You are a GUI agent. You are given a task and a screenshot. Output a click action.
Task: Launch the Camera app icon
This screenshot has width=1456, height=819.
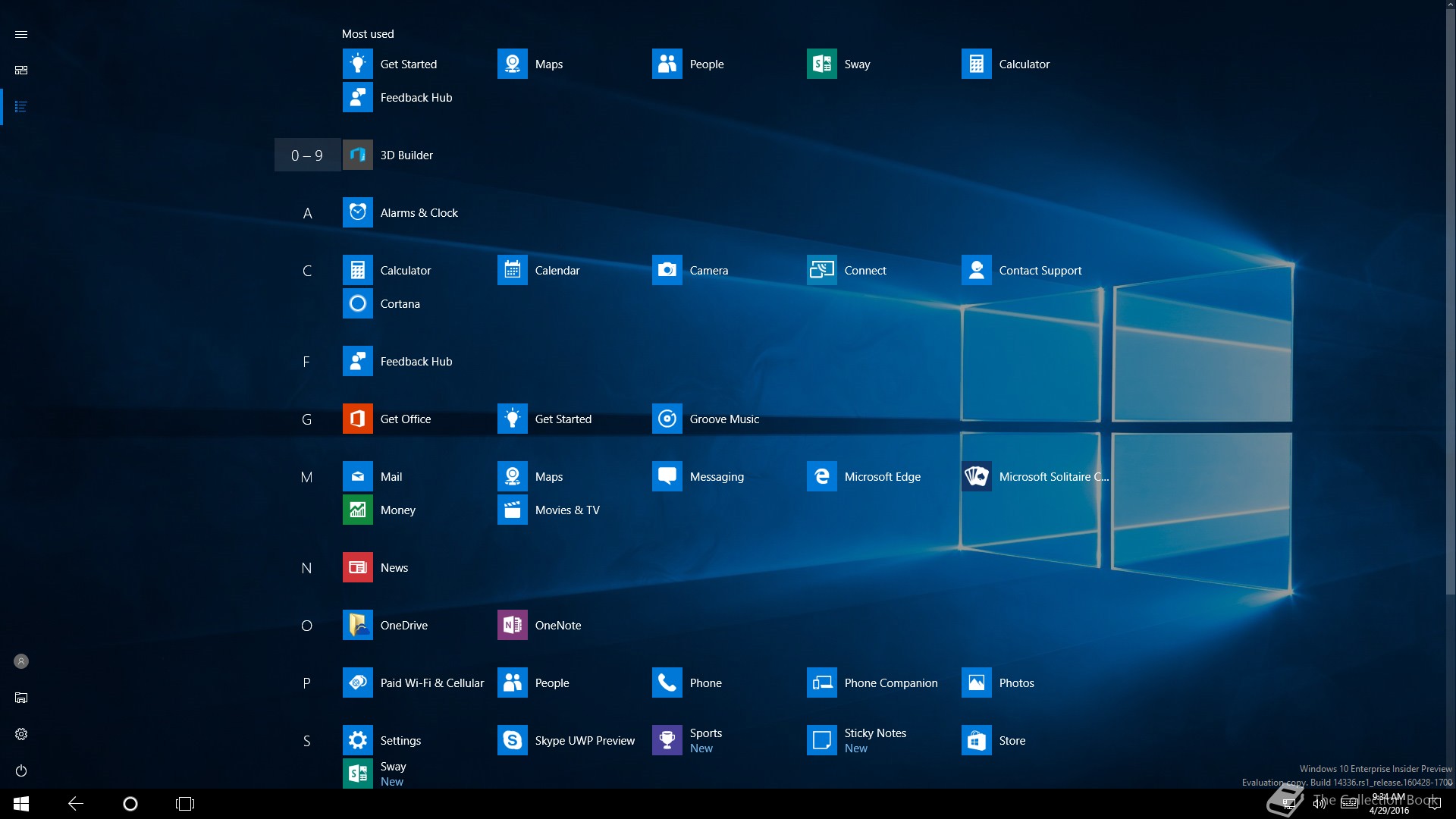[667, 270]
